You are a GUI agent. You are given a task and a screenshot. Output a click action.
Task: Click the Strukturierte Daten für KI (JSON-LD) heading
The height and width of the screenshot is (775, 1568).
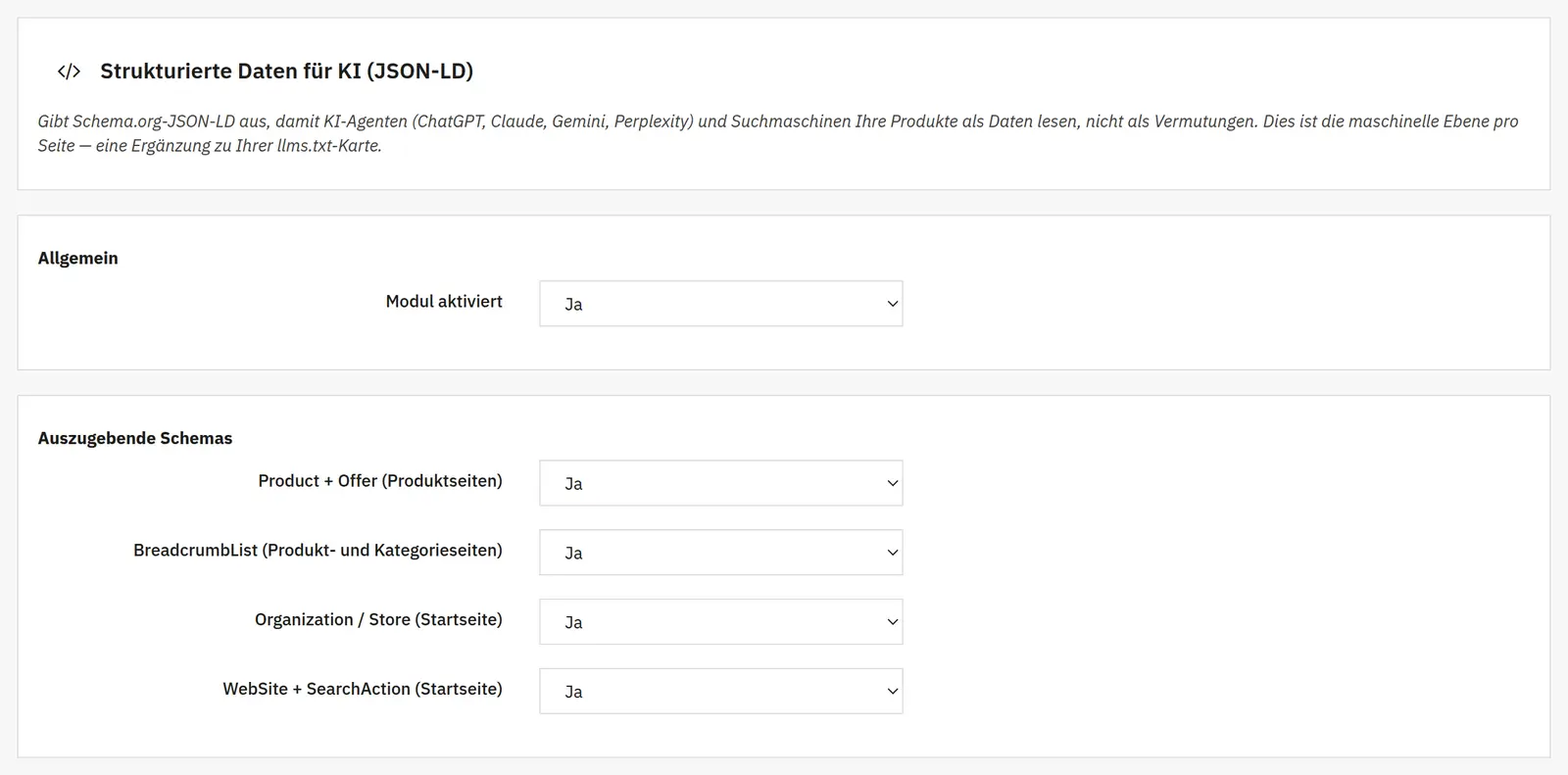(x=286, y=72)
